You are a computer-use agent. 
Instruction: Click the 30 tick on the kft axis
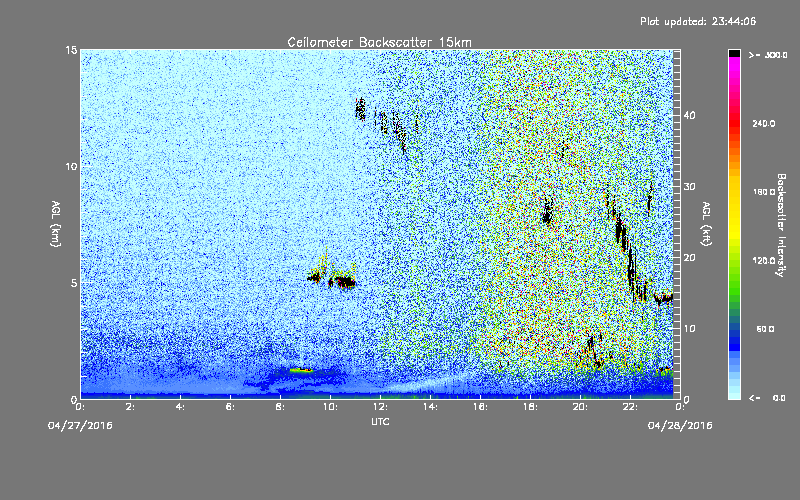tap(689, 186)
